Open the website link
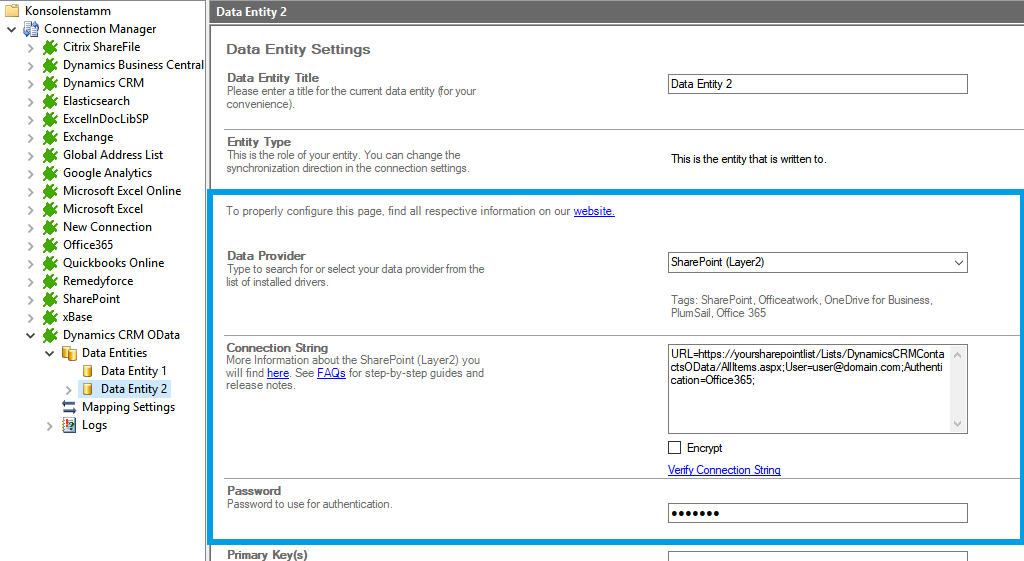 [x=594, y=211]
